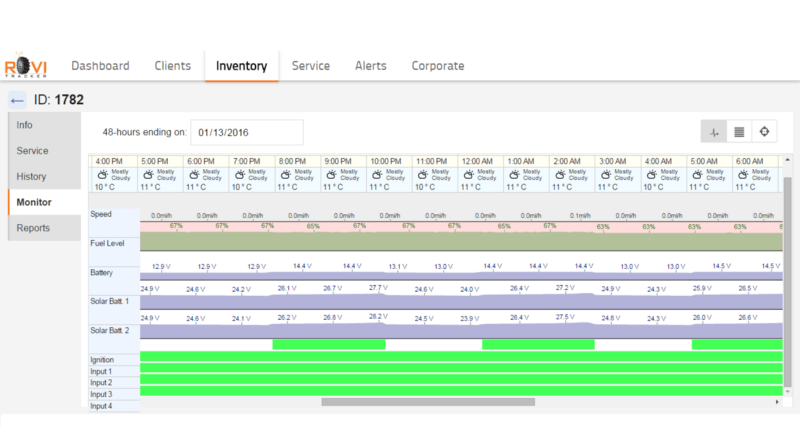Screen dimensions: 800x426
Task: Click the Input 1 row label
Action: [x=101, y=371]
